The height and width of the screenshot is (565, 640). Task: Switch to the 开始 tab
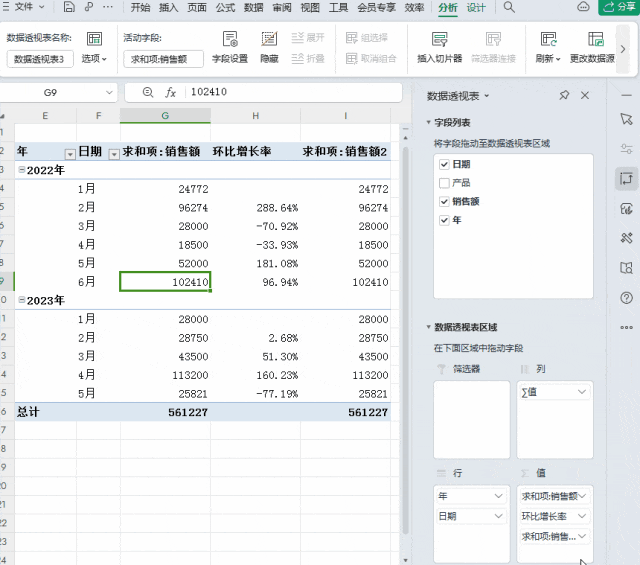140,7
